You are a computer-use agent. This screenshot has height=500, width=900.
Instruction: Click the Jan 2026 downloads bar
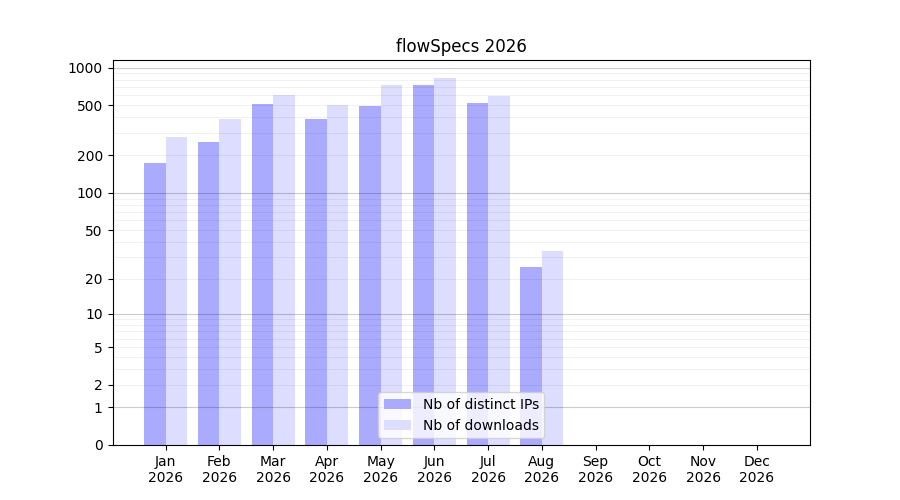tap(177, 291)
